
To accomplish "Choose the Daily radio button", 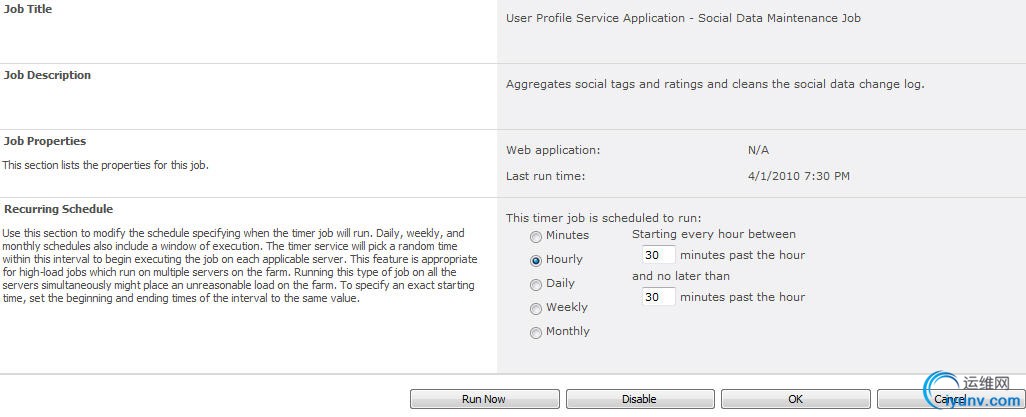I will click(536, 284).
